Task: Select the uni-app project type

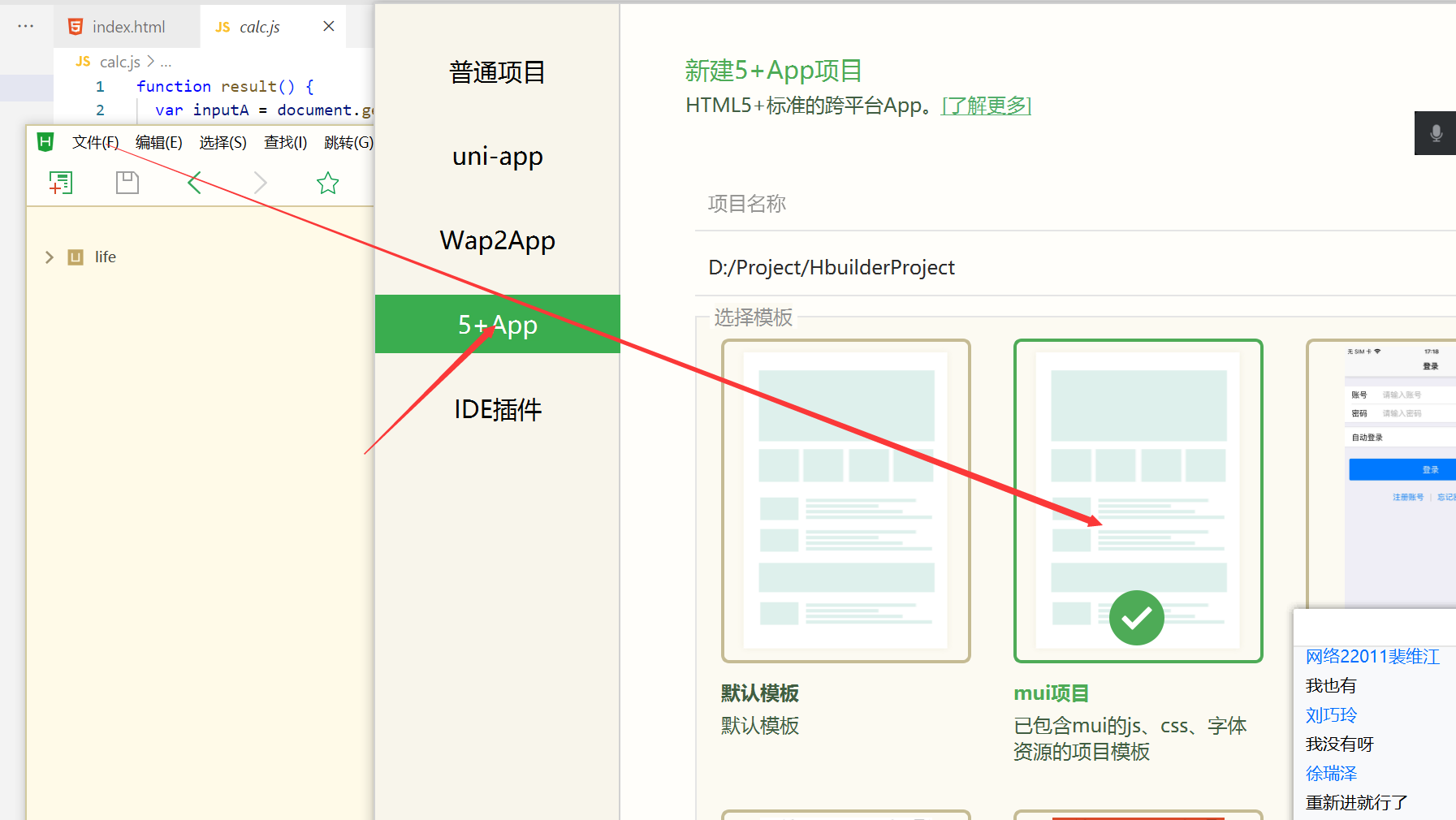Action: (x=497, y=156)
